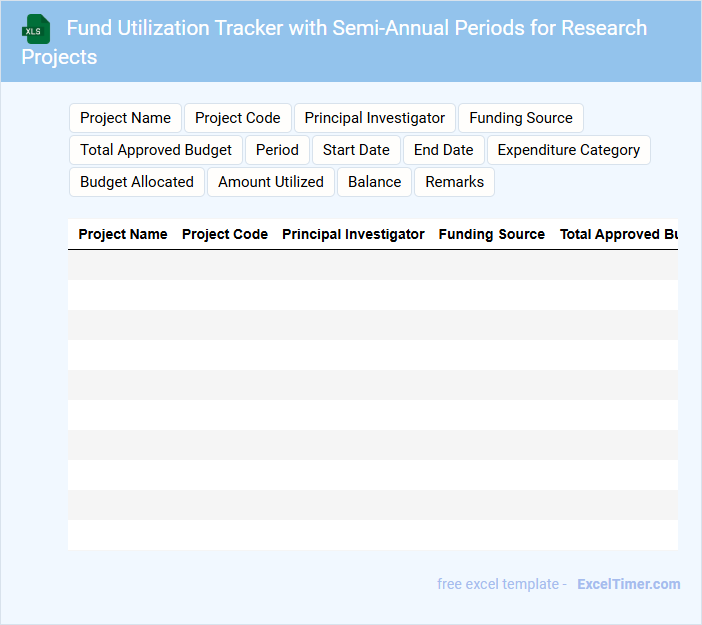Click the Project Code column header
This screenshot has height=625, width=702.
tap(225, 234)
